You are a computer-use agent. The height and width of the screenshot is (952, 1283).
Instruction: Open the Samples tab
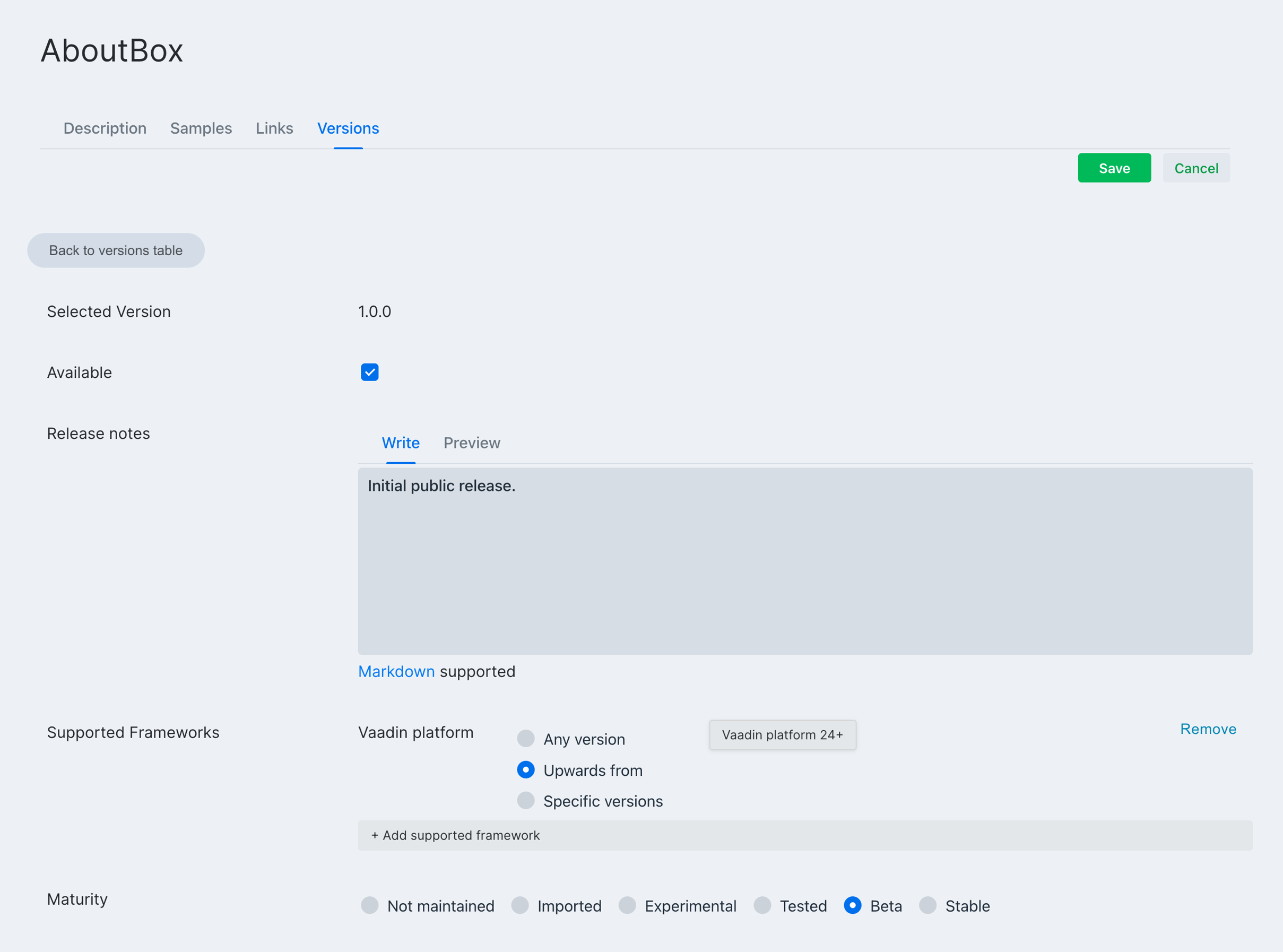tap(201, 128)
